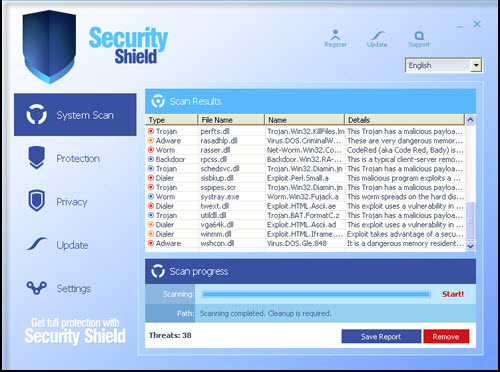
Task: Select CodeRed details text of rasser.dll
Action: pos(405,150)
